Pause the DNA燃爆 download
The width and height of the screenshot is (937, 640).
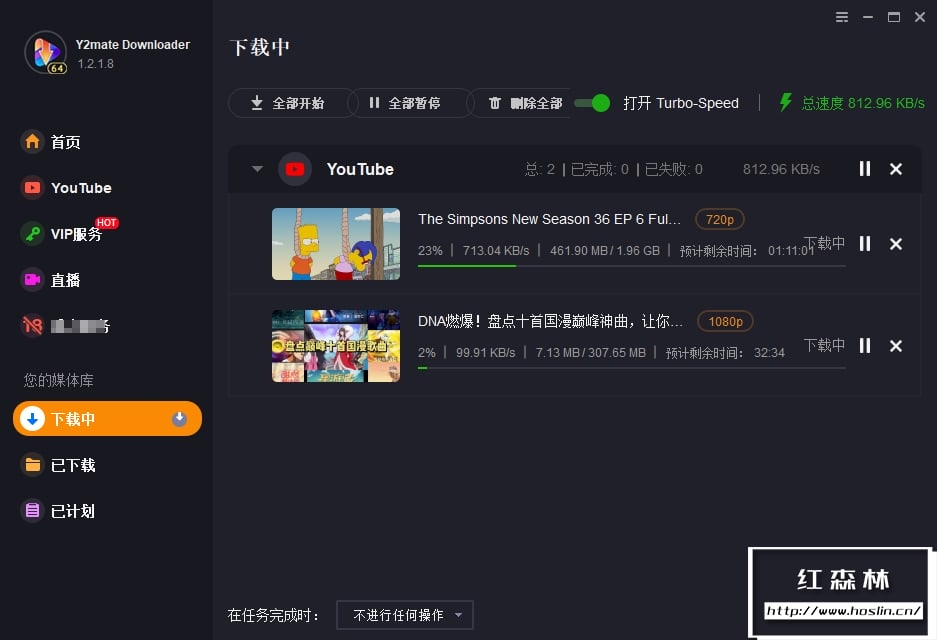point(864,346)
